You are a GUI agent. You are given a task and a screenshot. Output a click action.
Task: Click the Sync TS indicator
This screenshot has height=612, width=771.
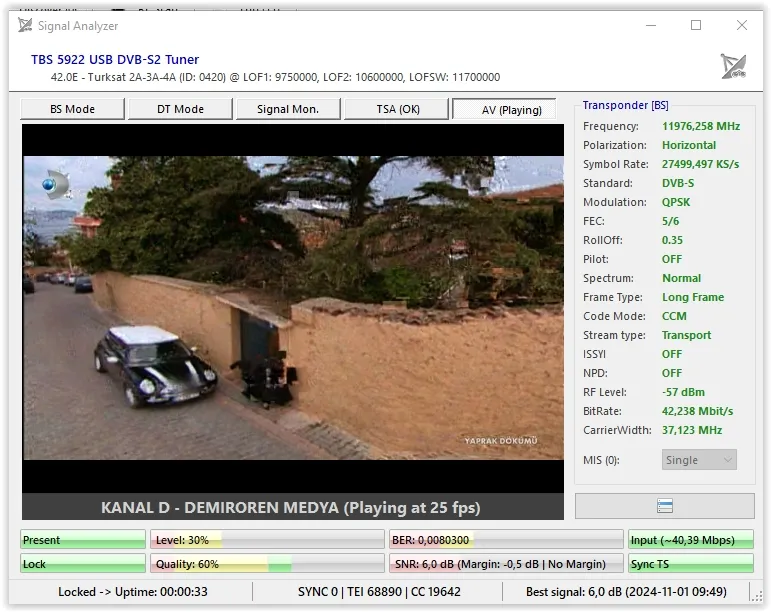coord(690,564)
